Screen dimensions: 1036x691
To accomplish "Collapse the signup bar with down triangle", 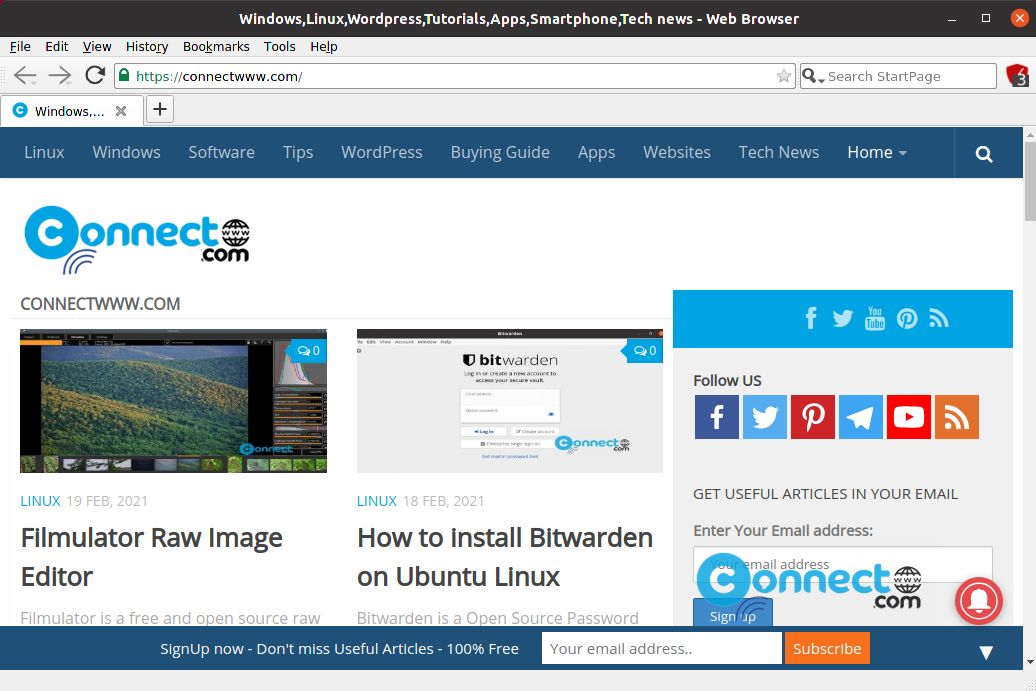I will 986,653.
